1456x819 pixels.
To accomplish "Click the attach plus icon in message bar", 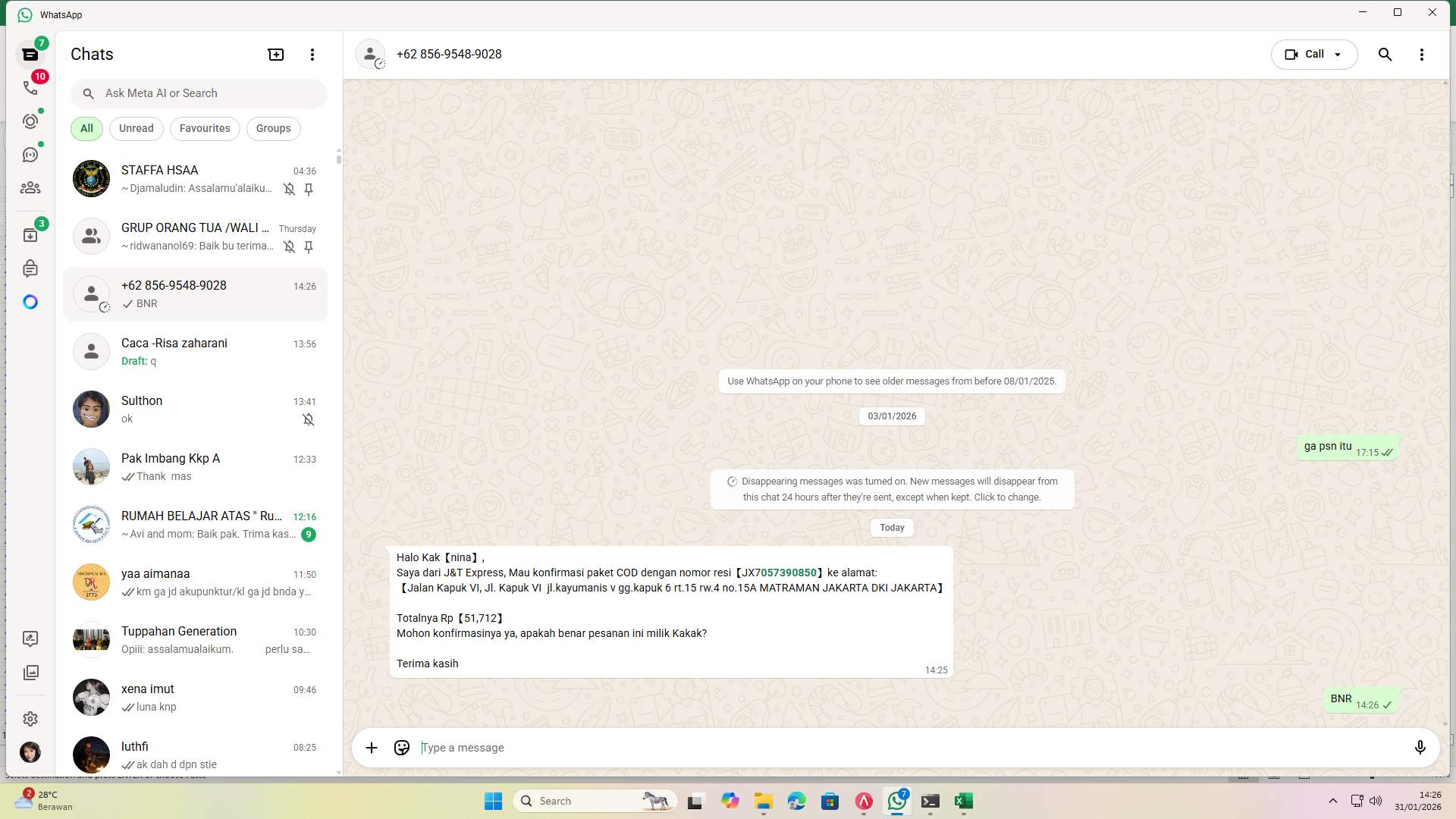I will [x=371, y=748].
